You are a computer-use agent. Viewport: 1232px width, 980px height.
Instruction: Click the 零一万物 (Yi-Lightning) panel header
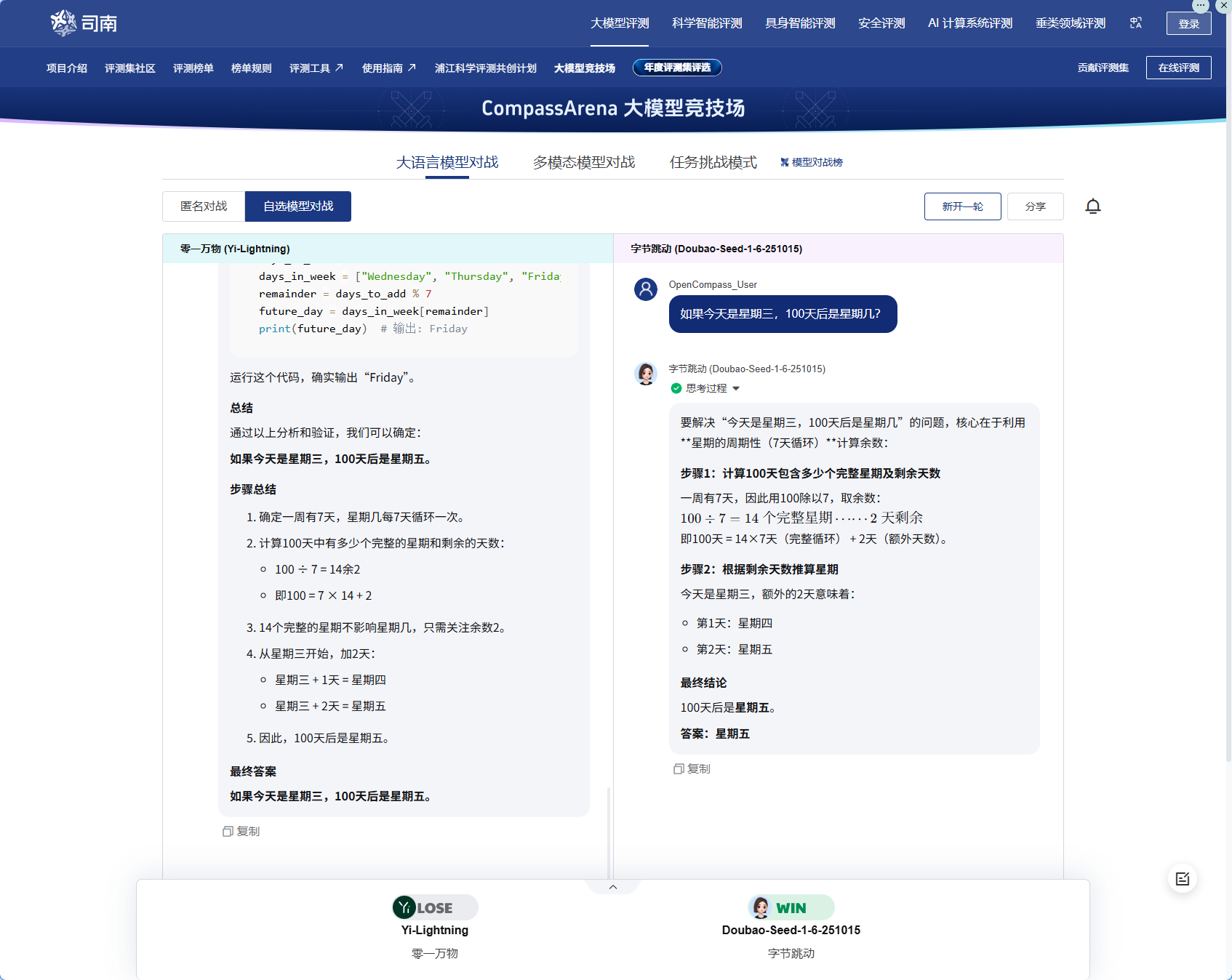pyautogui.click(x=388, y=249)
